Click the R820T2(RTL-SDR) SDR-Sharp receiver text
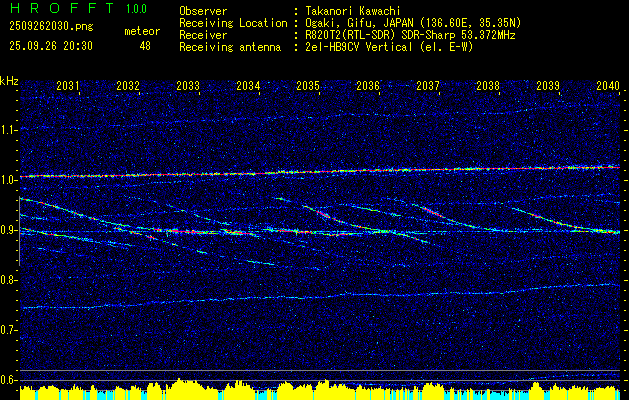 click(410, 35)
